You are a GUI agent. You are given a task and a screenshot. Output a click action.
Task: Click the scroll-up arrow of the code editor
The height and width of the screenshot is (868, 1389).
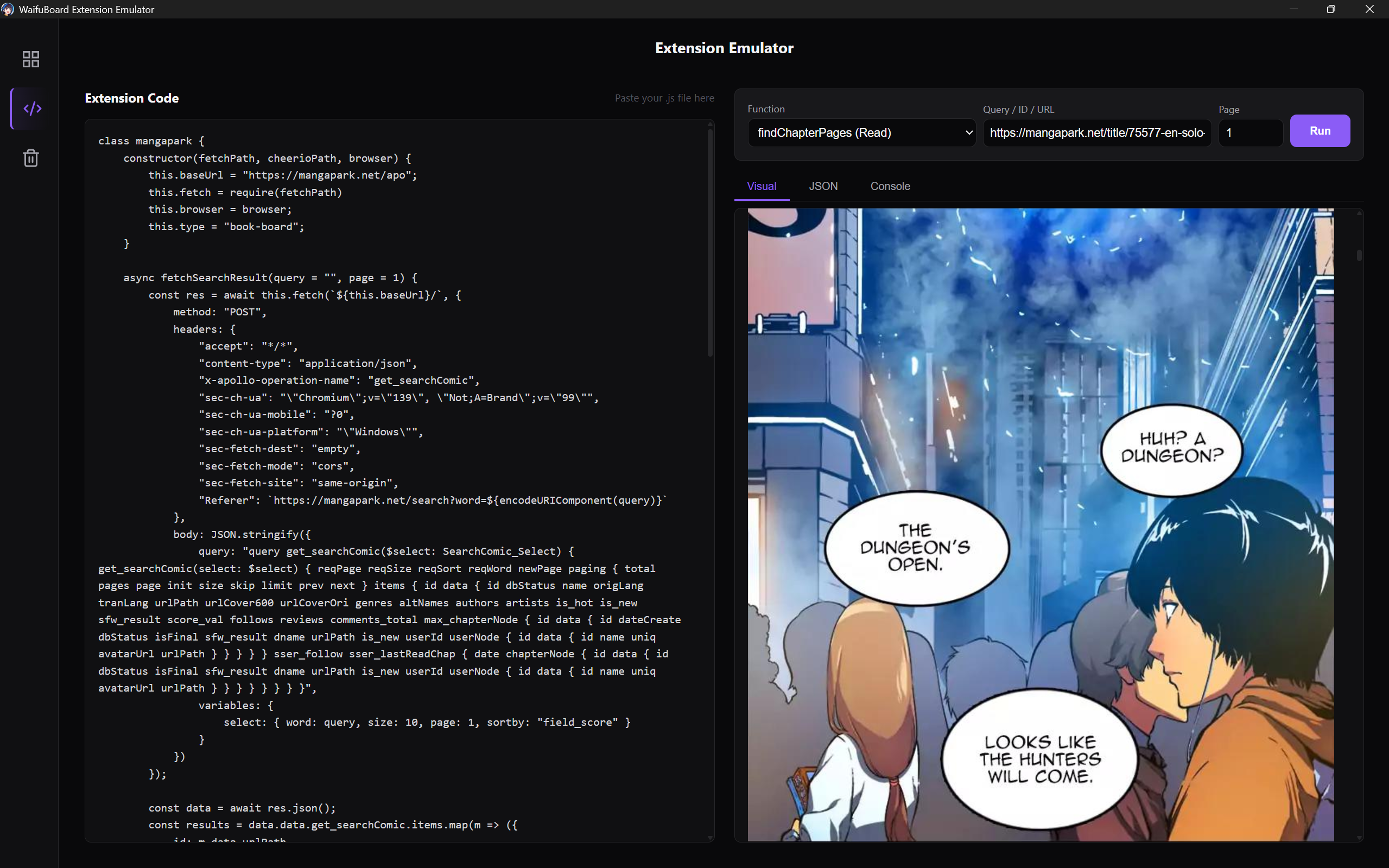710,124
